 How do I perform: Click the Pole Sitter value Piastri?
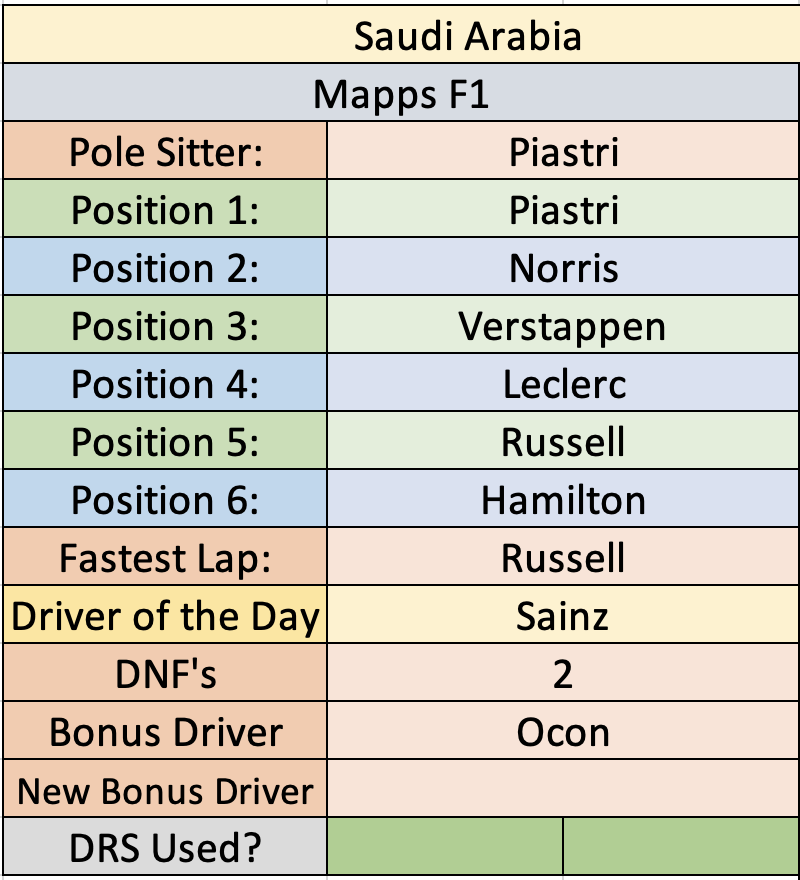tap(564, 151)
